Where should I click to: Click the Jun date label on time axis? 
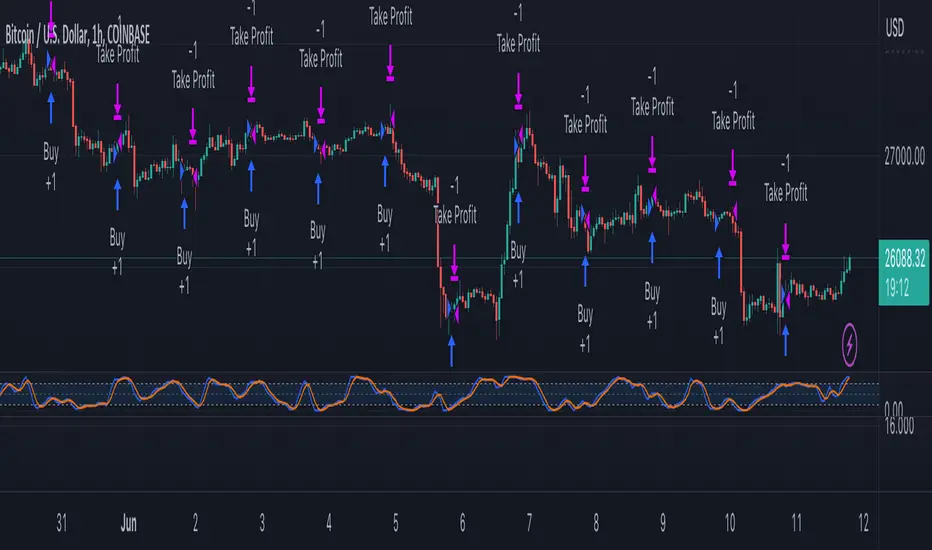pos(128,523)
